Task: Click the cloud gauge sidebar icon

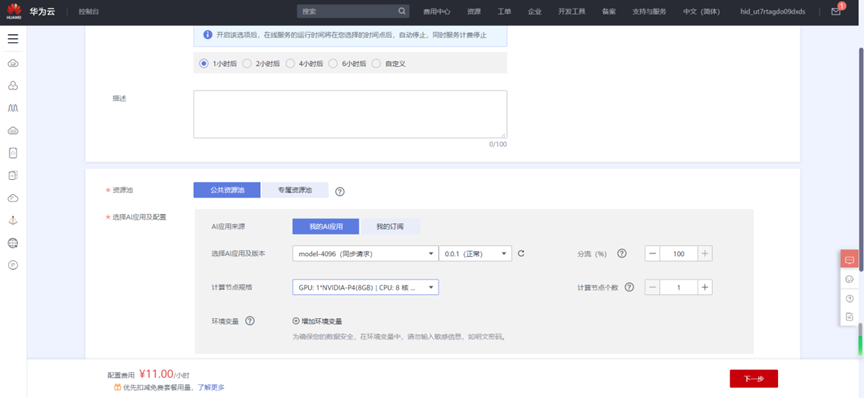Action: click(13, 198)
